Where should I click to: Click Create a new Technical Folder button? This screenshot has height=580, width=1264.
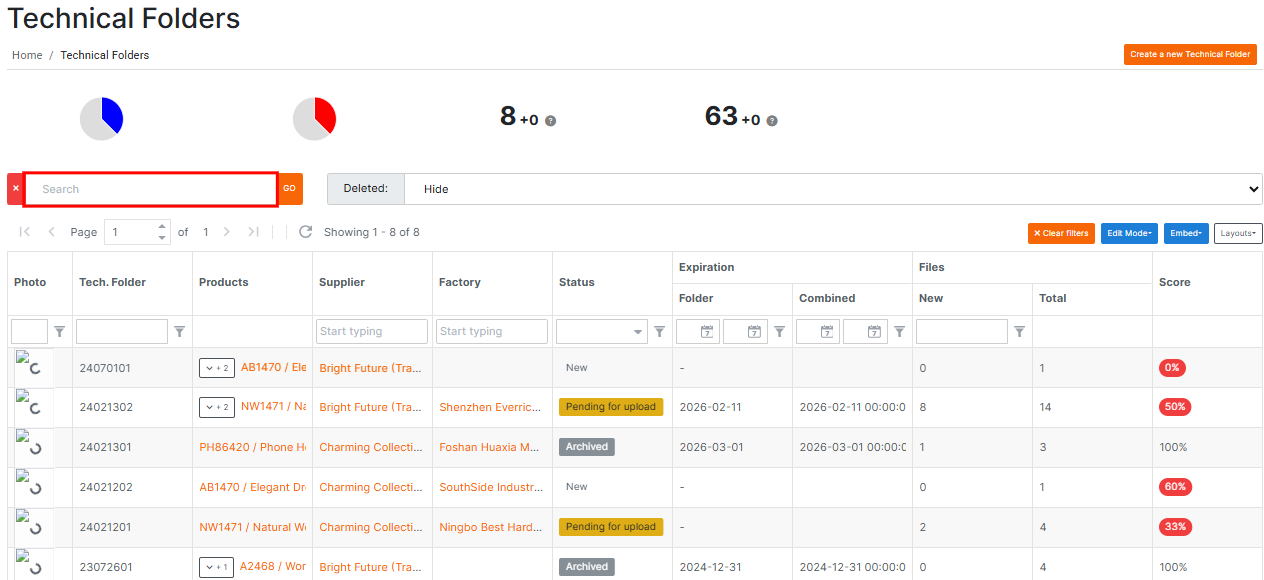click(x=1190, y=55)
